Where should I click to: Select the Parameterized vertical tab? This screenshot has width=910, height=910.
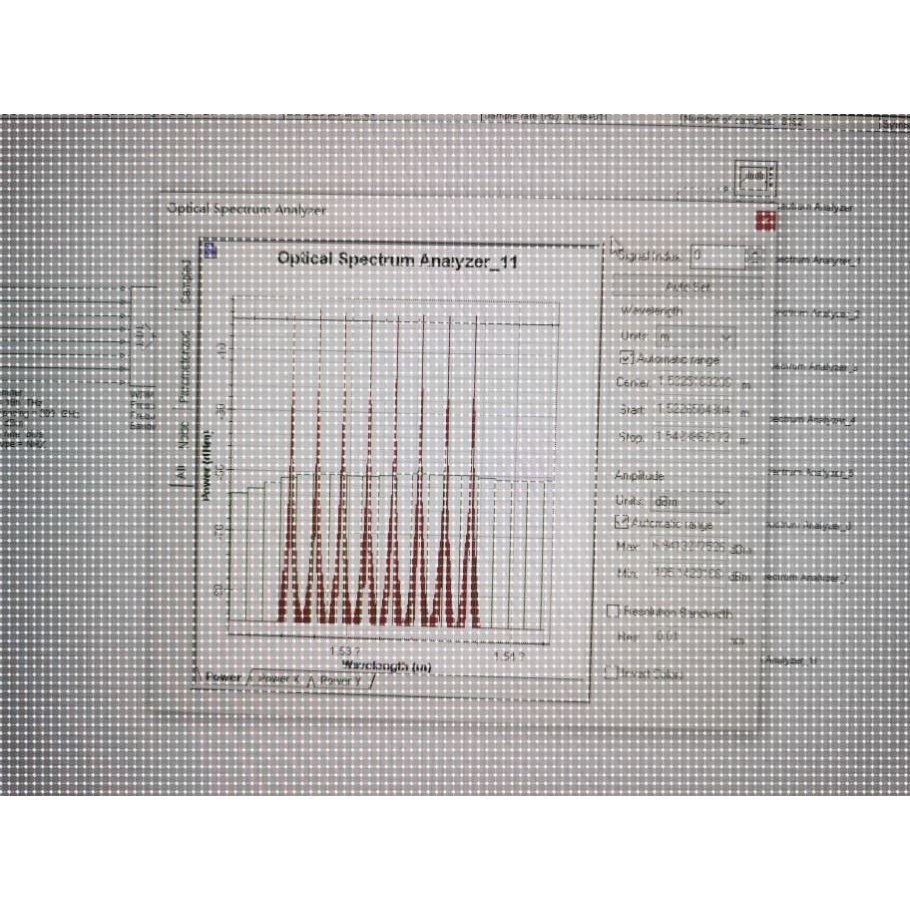[185, 367]
